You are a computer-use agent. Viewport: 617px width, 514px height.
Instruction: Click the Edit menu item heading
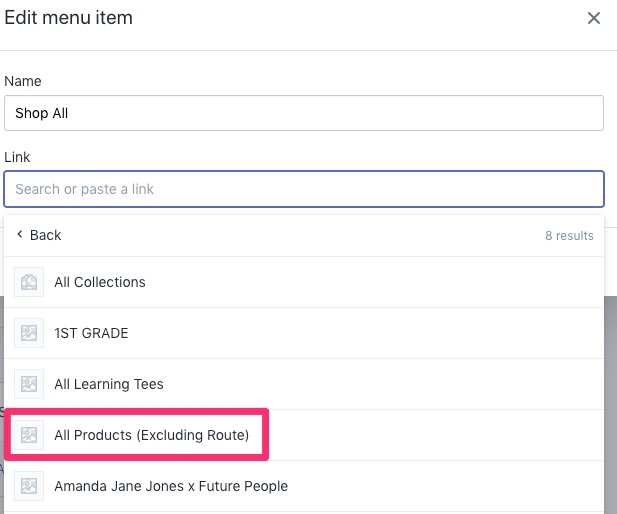click(x=68, y=18)
